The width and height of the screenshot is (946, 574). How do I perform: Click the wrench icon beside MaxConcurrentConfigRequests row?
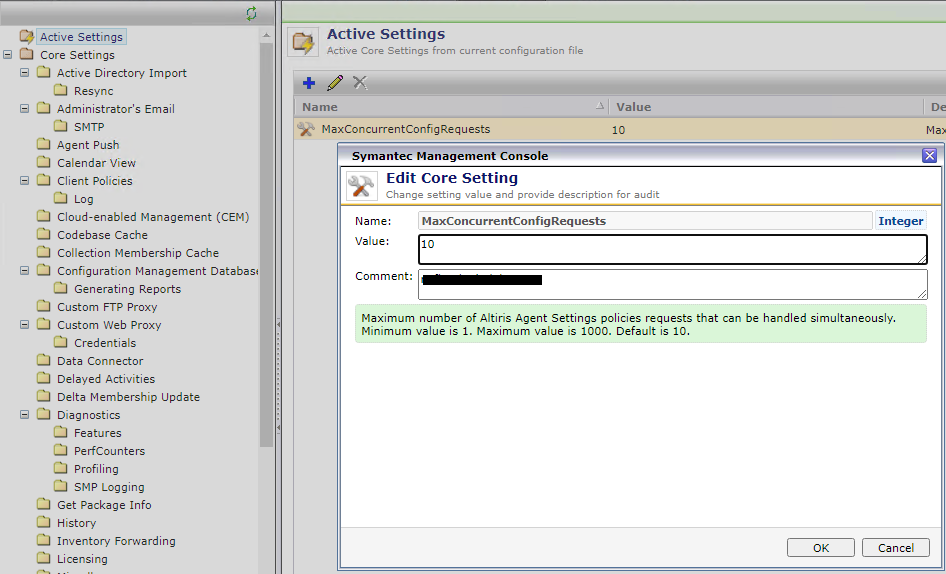click(x=306, y=129)
